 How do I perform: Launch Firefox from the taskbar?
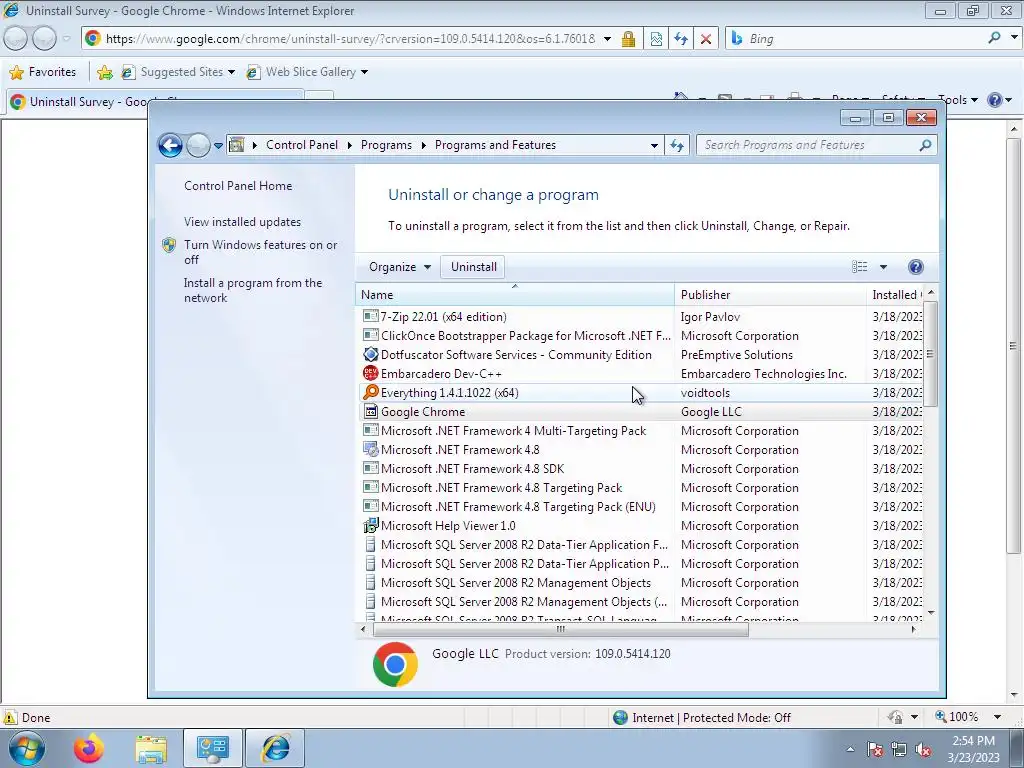point(89,748)
